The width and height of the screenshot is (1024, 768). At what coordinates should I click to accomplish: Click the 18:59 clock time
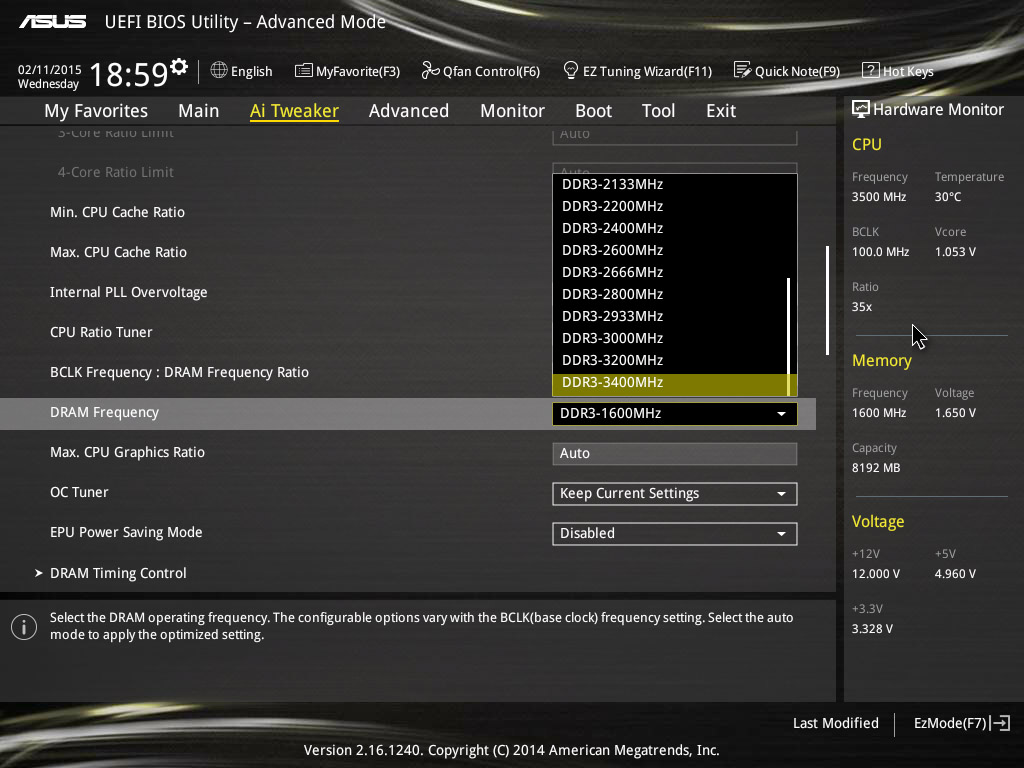129,74
